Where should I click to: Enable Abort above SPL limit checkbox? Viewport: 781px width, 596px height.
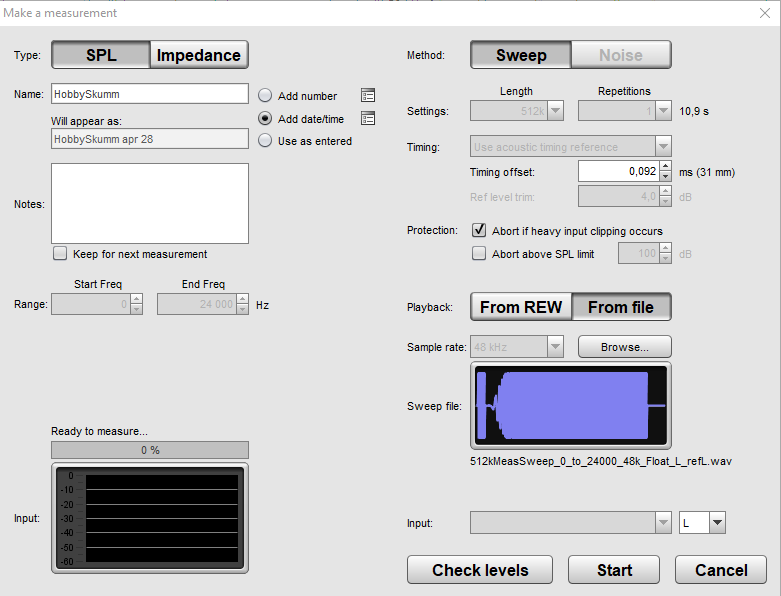[x=479, y=253]
